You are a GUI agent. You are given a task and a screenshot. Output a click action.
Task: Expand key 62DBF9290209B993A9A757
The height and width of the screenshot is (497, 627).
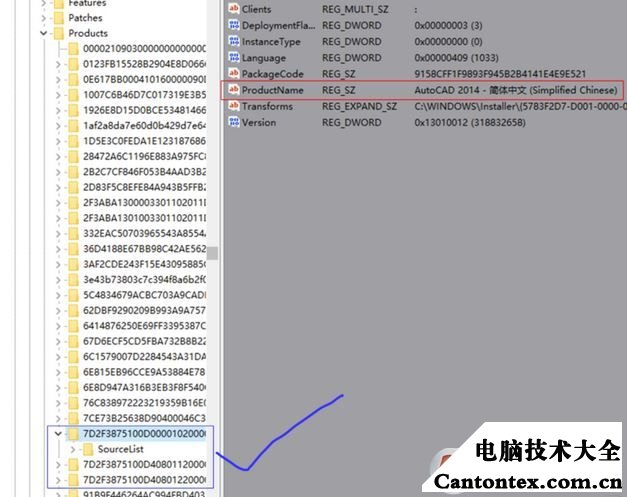pyautogui.click(x=58, y=310)
